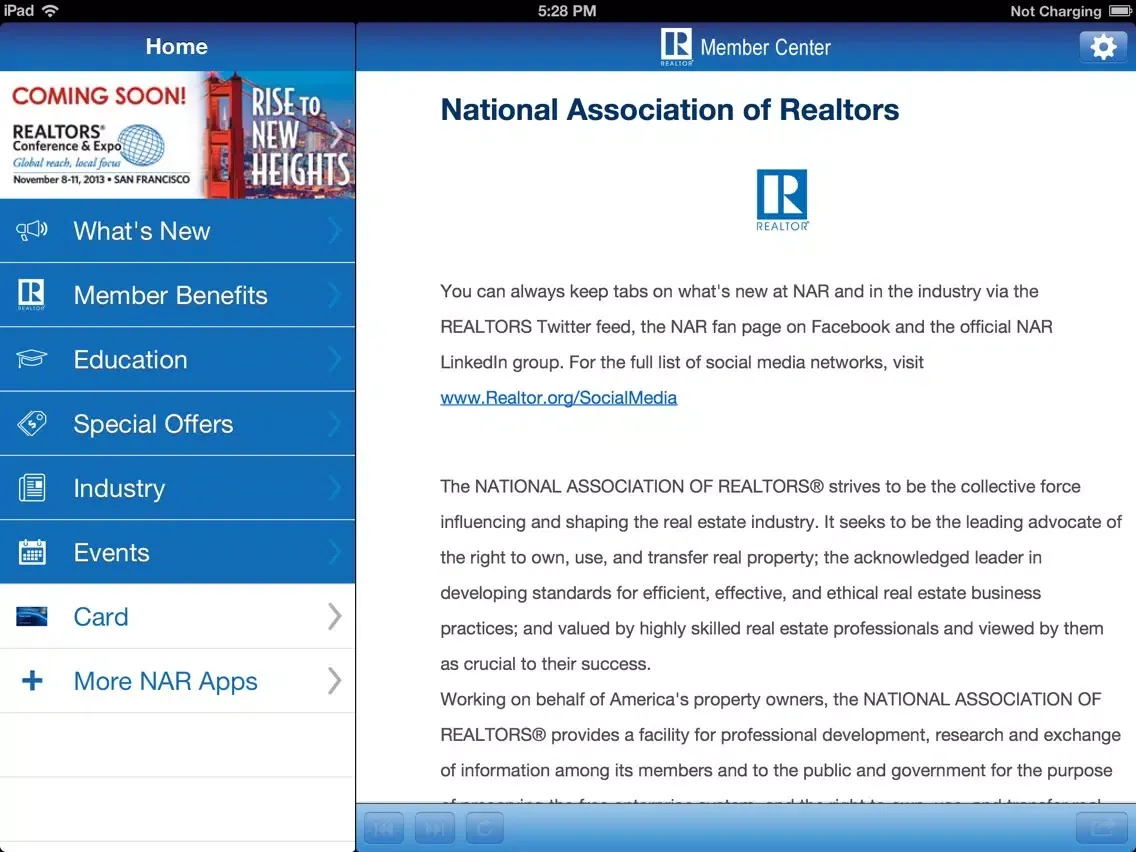Tap the Home title in the sidebar header
The image size is (1136, 852).
click(x=177, y=46)
